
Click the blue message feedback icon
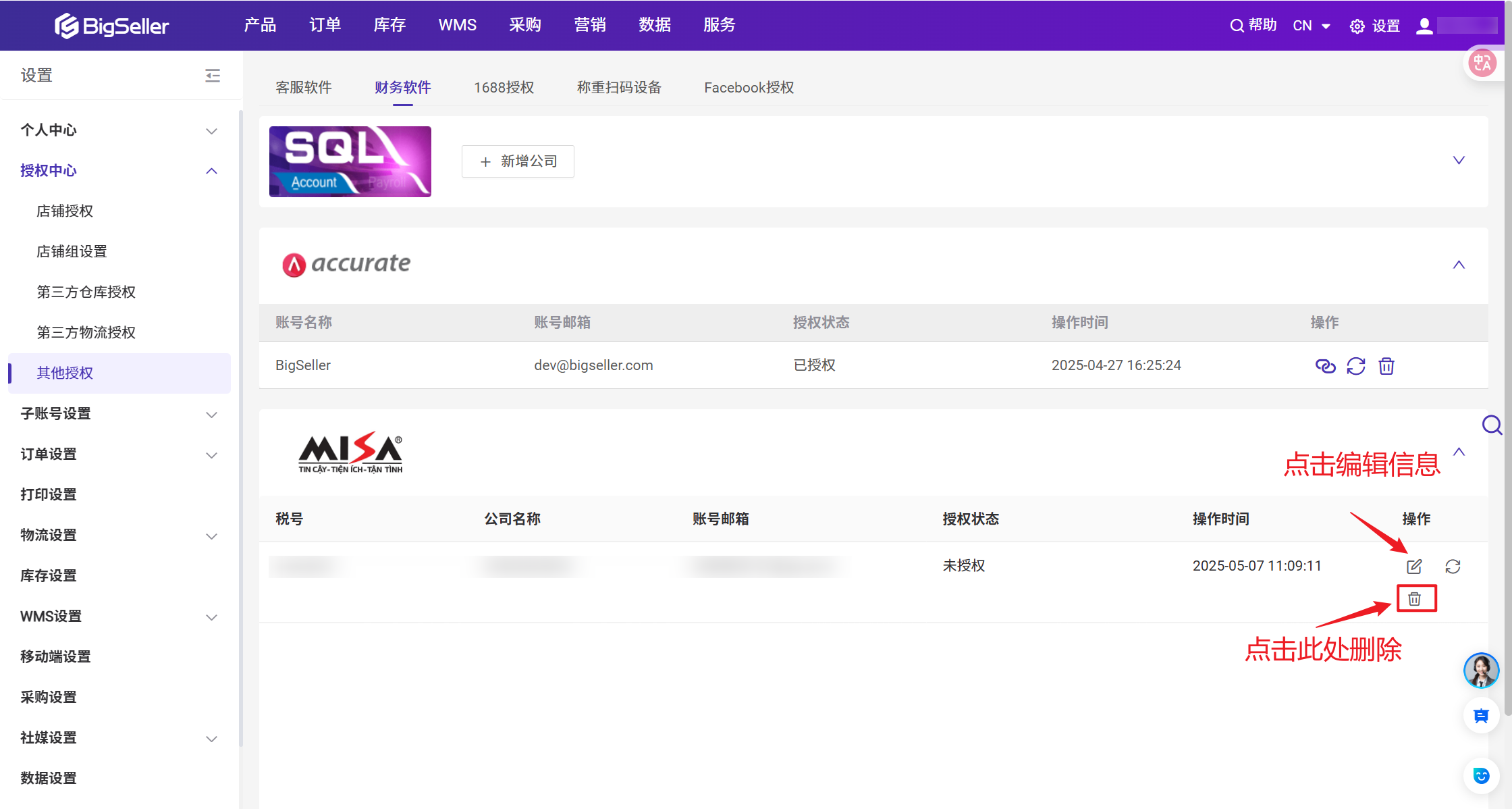[x=1482, y=716]
